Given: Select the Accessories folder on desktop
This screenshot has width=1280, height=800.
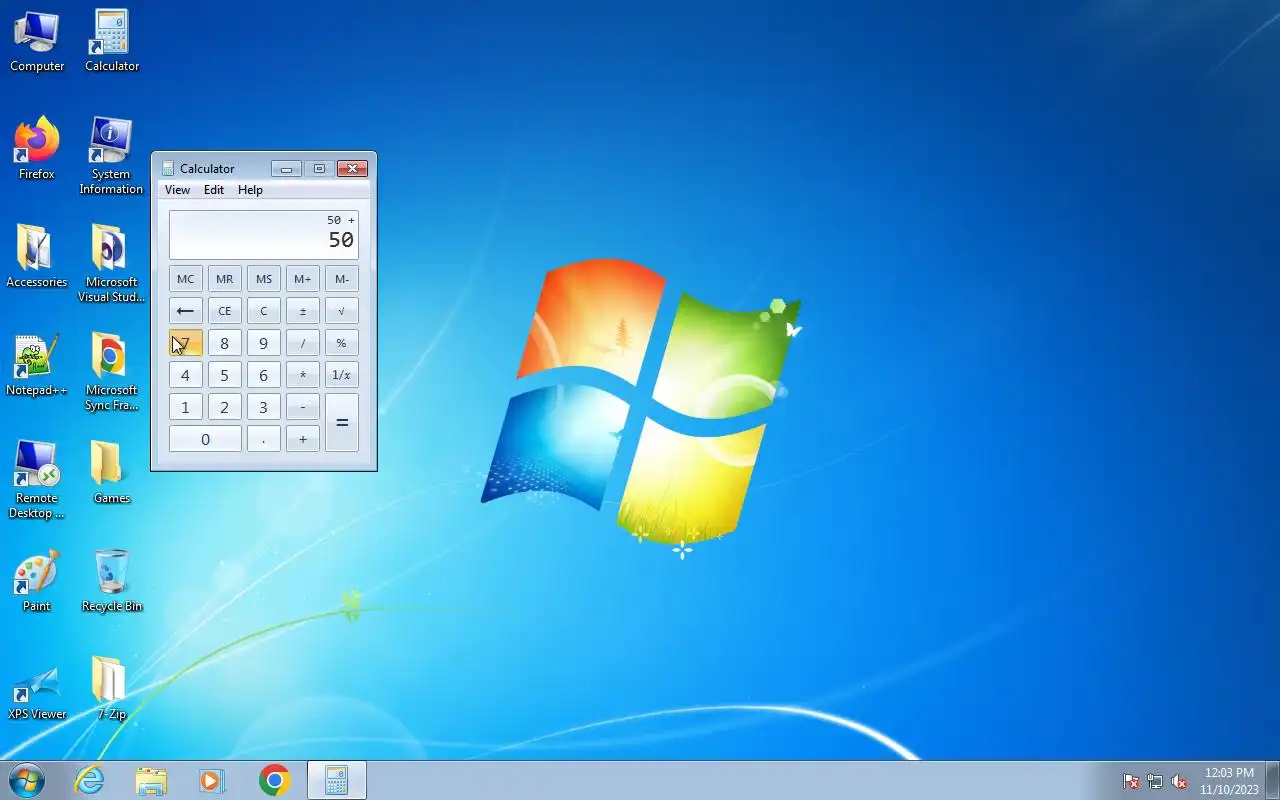Looking at the screenshot, I should 37,257.
